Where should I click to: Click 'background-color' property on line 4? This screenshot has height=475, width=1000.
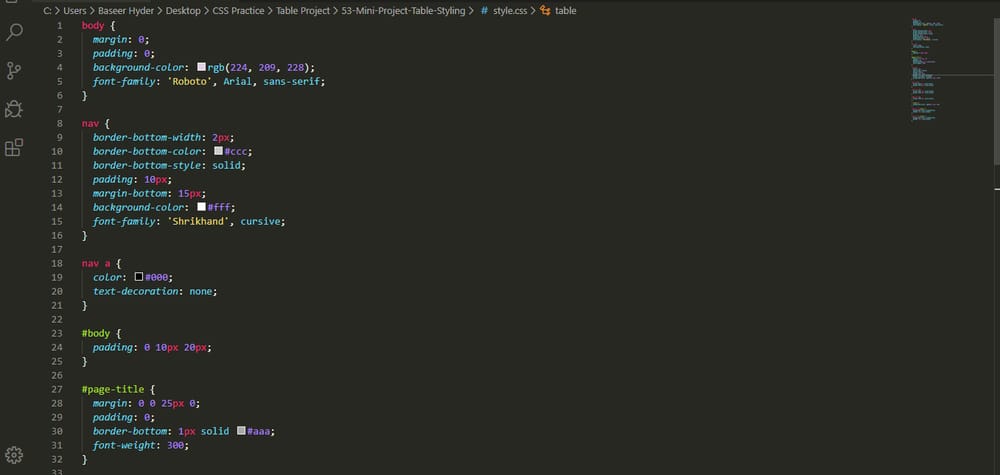(x=139, y=67)
